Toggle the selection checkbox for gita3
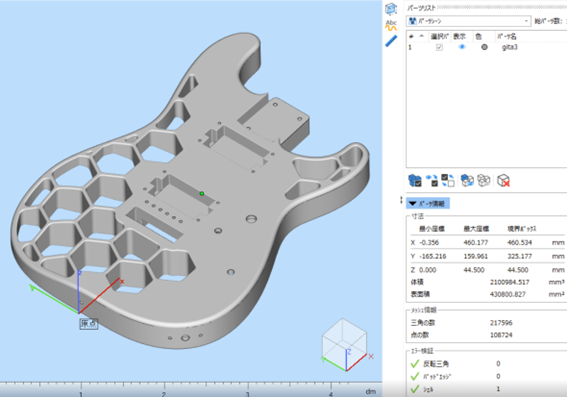This screenshot has width=567, height=397. click(x=439, y=47)
